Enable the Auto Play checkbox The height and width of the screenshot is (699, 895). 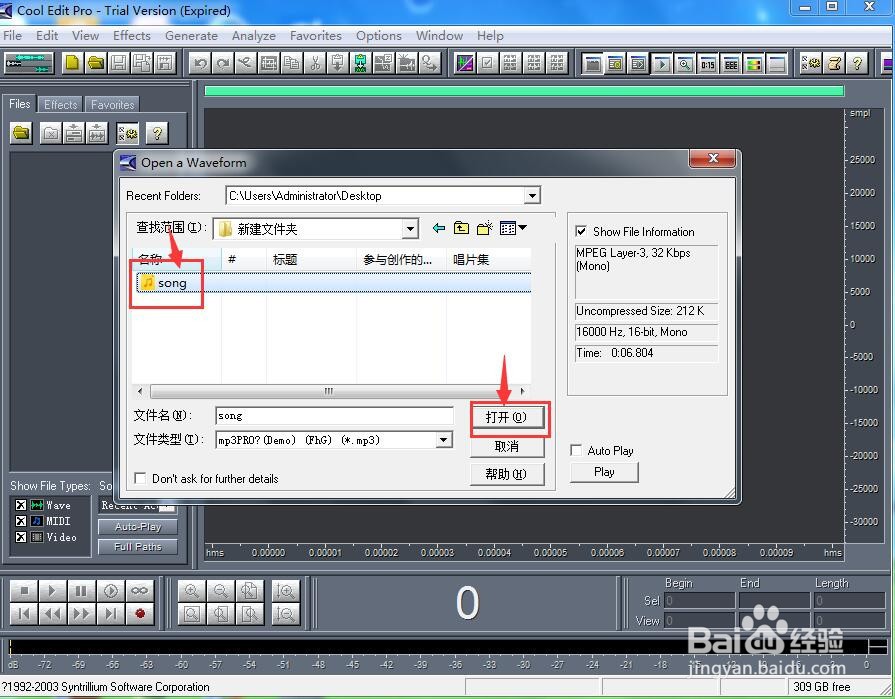point(576,450)
